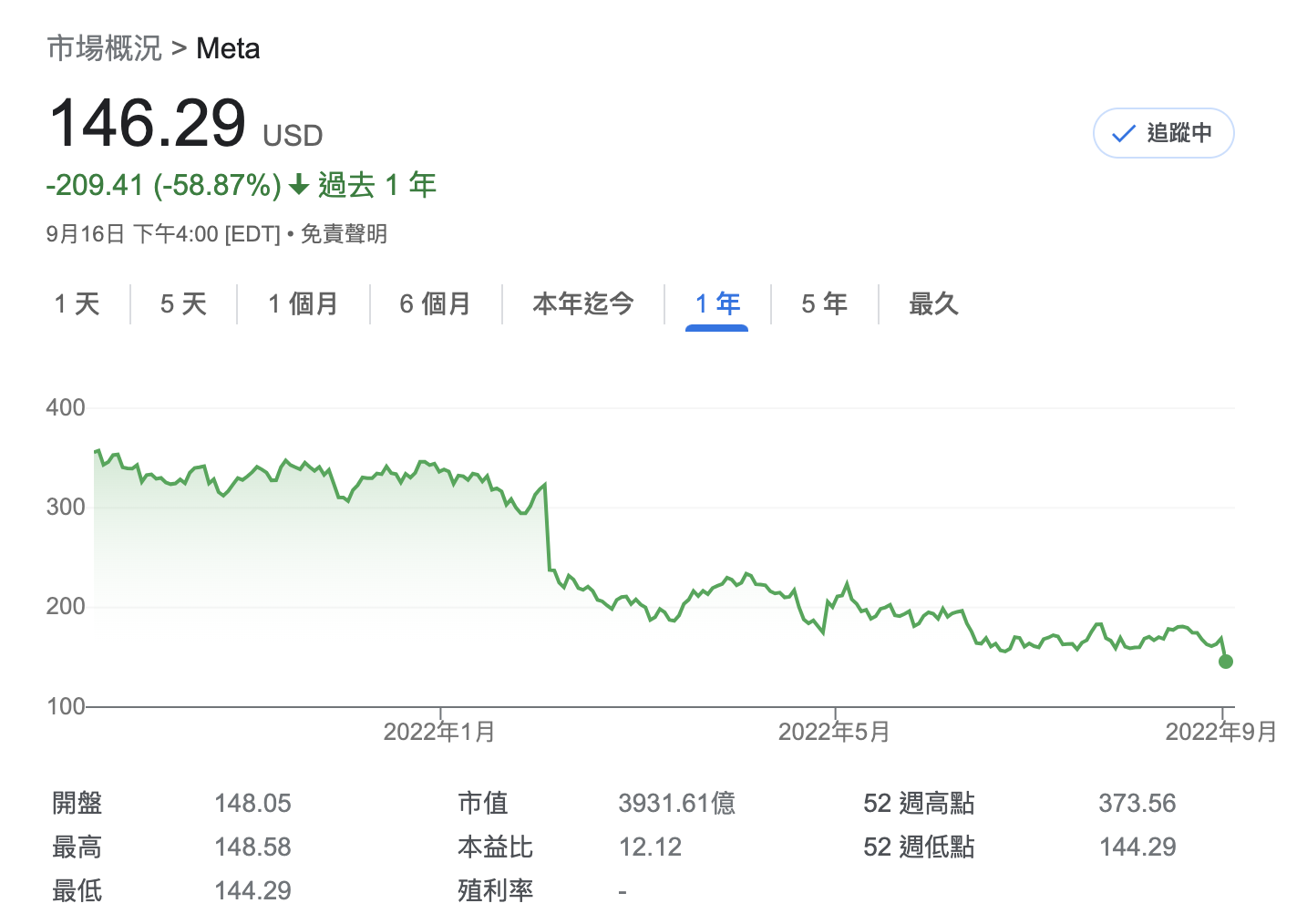This screenshot has width=1307, height=924.
Task: Open the 免責聲明 disclaimer link
Action: click(345, 234)
